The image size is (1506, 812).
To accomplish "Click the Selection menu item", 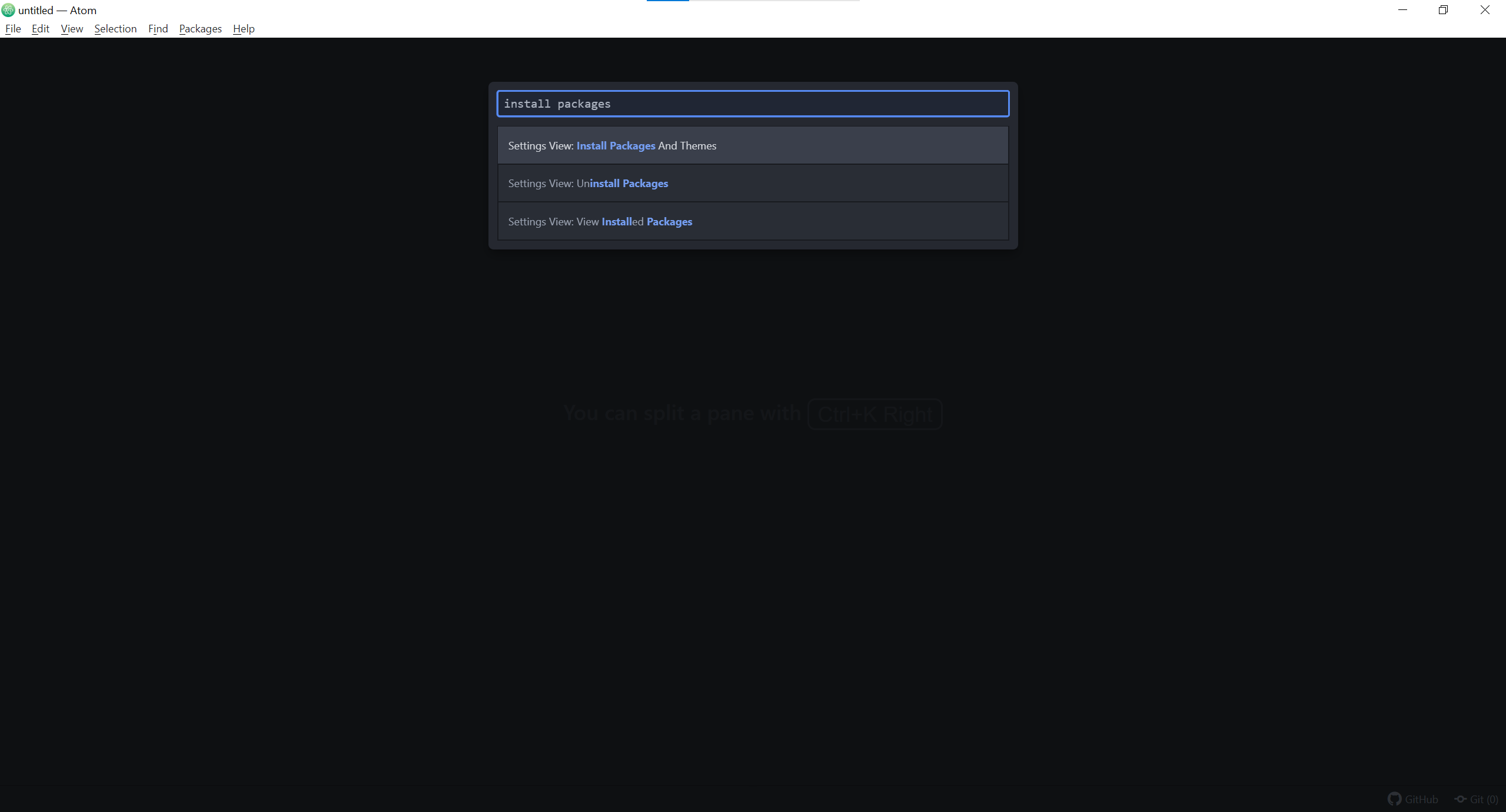I will pyautogui.click(x=115, y=28).
